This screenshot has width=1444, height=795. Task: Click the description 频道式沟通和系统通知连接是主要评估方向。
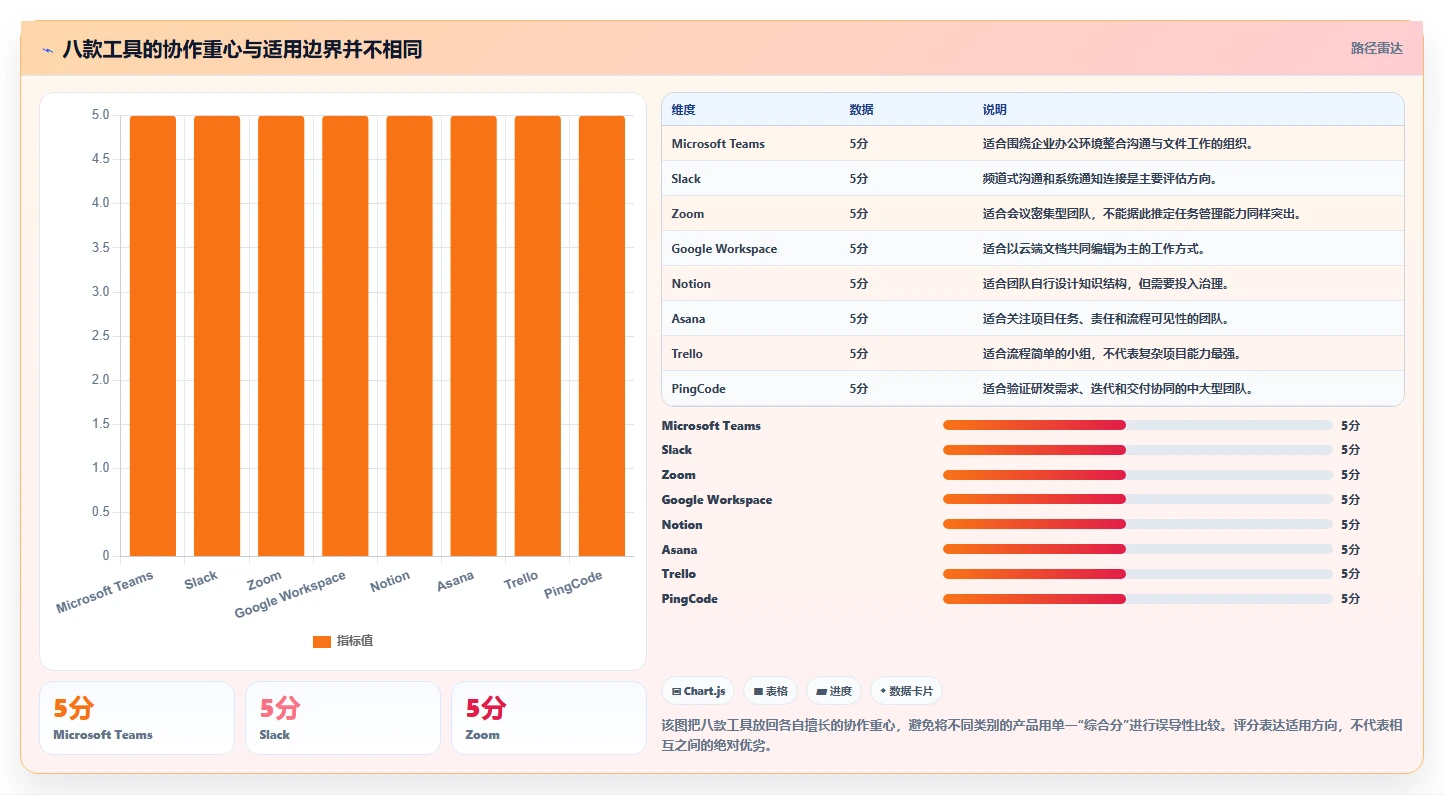pyautogui.click(x=1100, y=179)
